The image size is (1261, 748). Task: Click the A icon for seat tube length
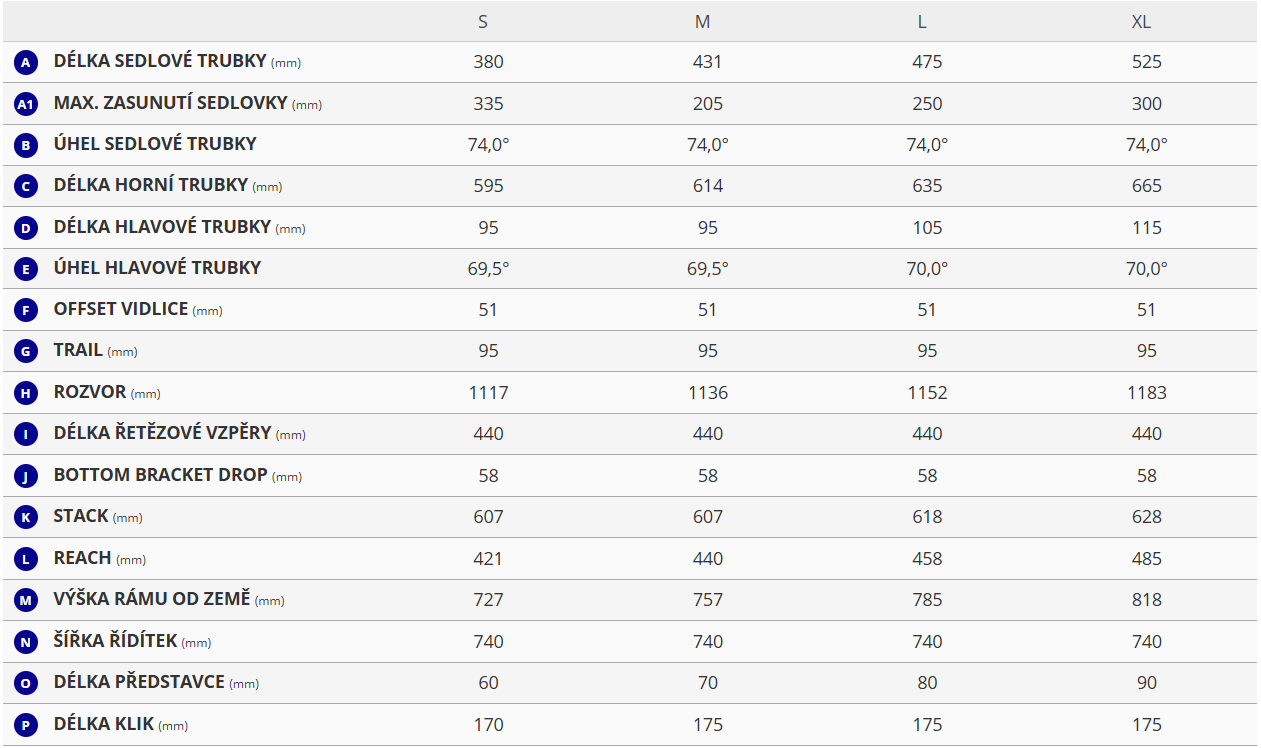[26, 63]
